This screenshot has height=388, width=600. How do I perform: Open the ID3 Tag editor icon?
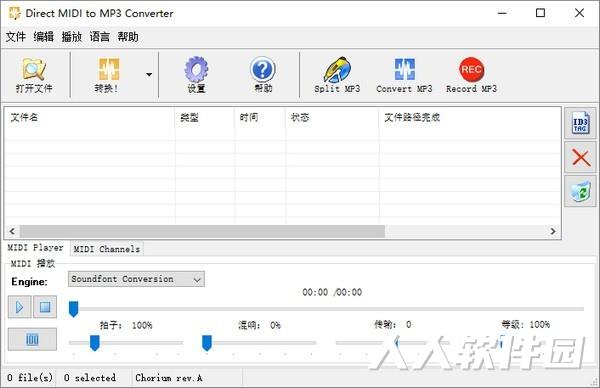[x=580, y=123]
